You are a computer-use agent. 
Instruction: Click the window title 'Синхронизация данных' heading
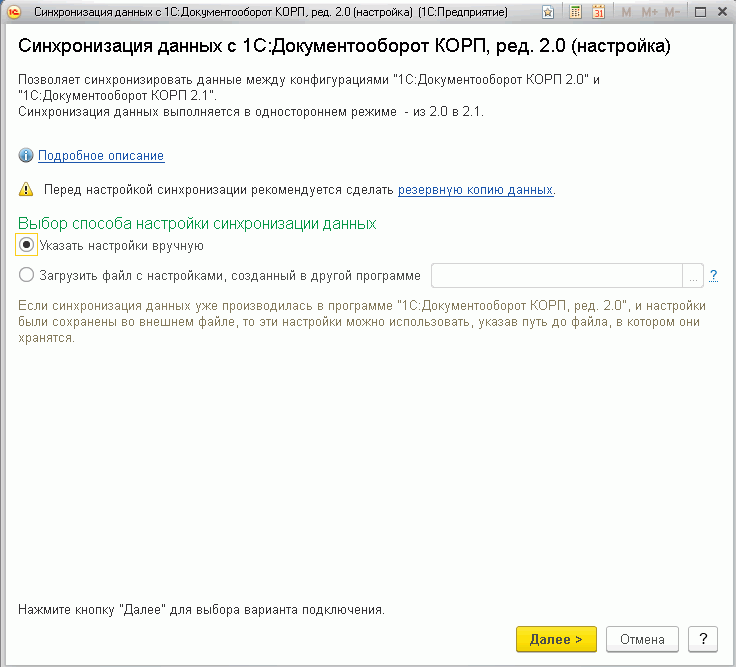[x=345, y=46]
